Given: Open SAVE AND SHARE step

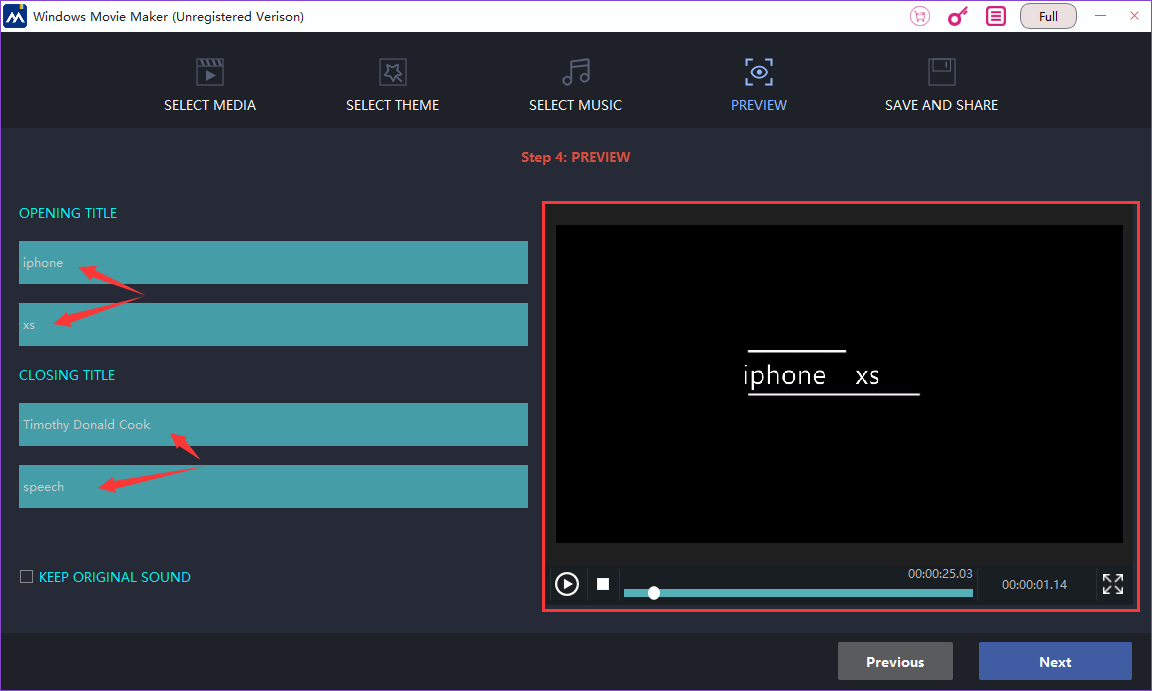Looking at the screenshot, I should click(x=942, y=105).
